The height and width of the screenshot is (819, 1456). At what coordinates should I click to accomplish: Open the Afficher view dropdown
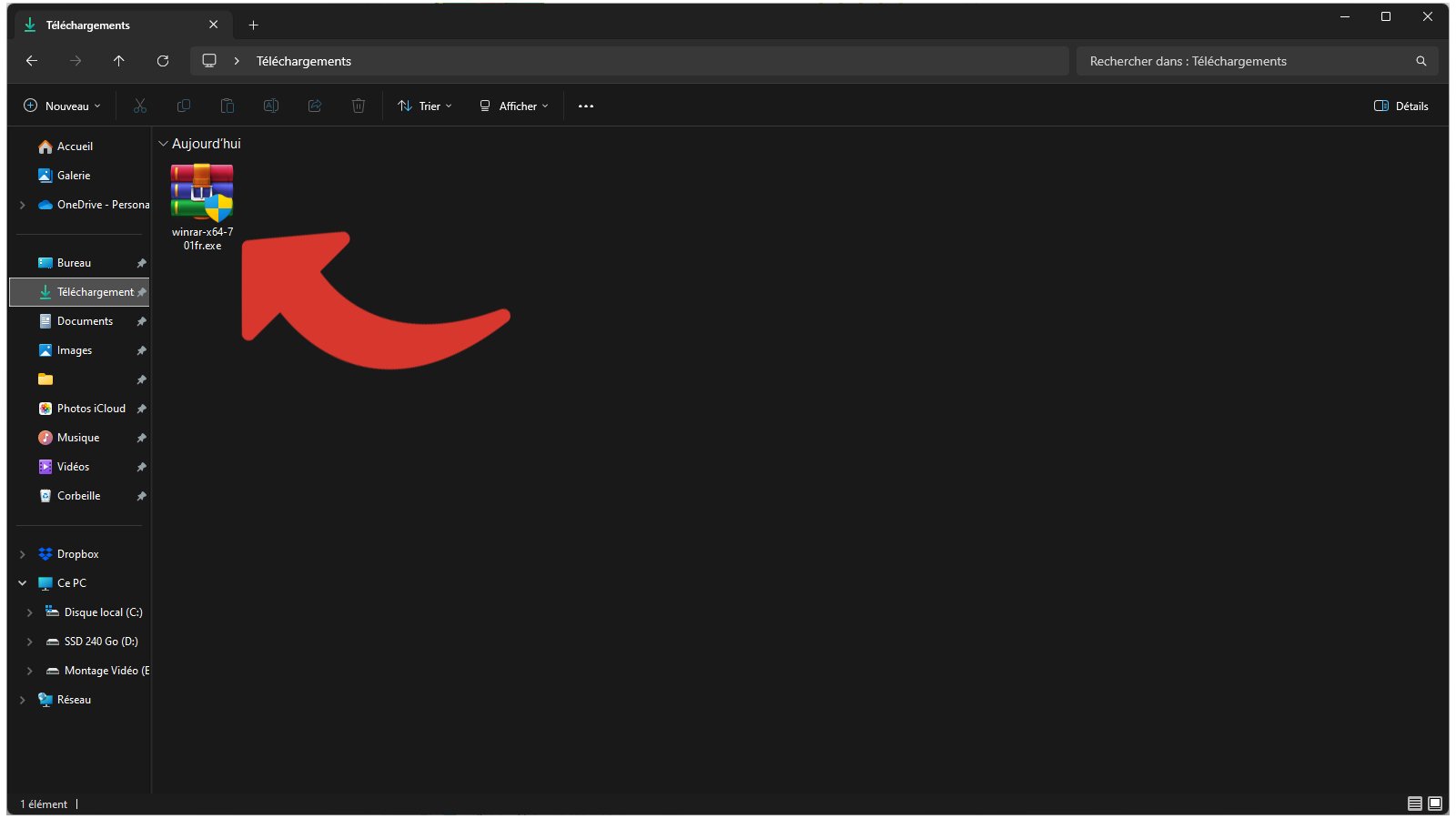514,106
